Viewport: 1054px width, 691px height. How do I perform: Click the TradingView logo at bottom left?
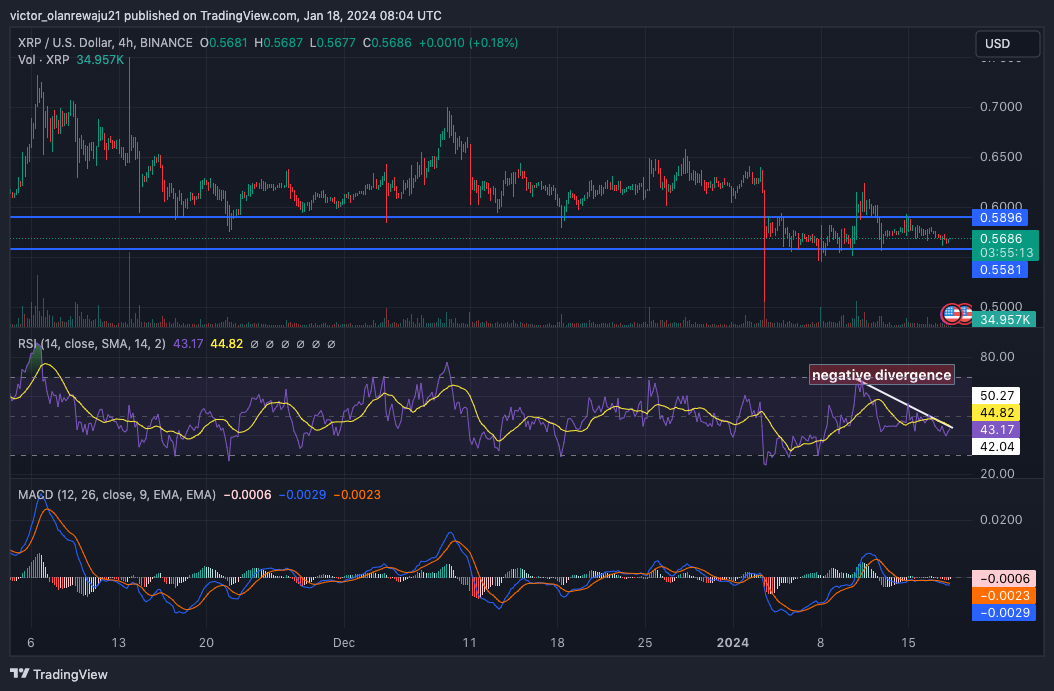(x=59, y=674)
